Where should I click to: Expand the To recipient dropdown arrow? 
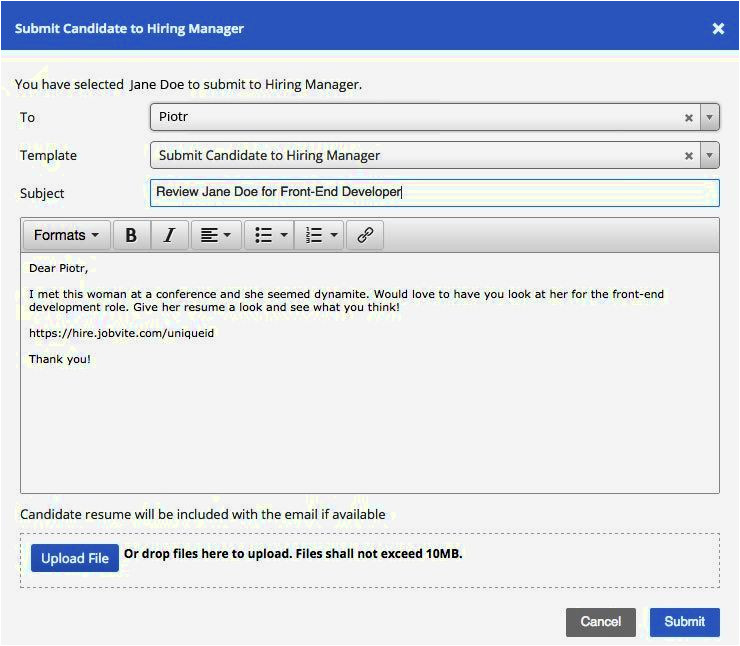pyautogui.click(x=709, y=118)
